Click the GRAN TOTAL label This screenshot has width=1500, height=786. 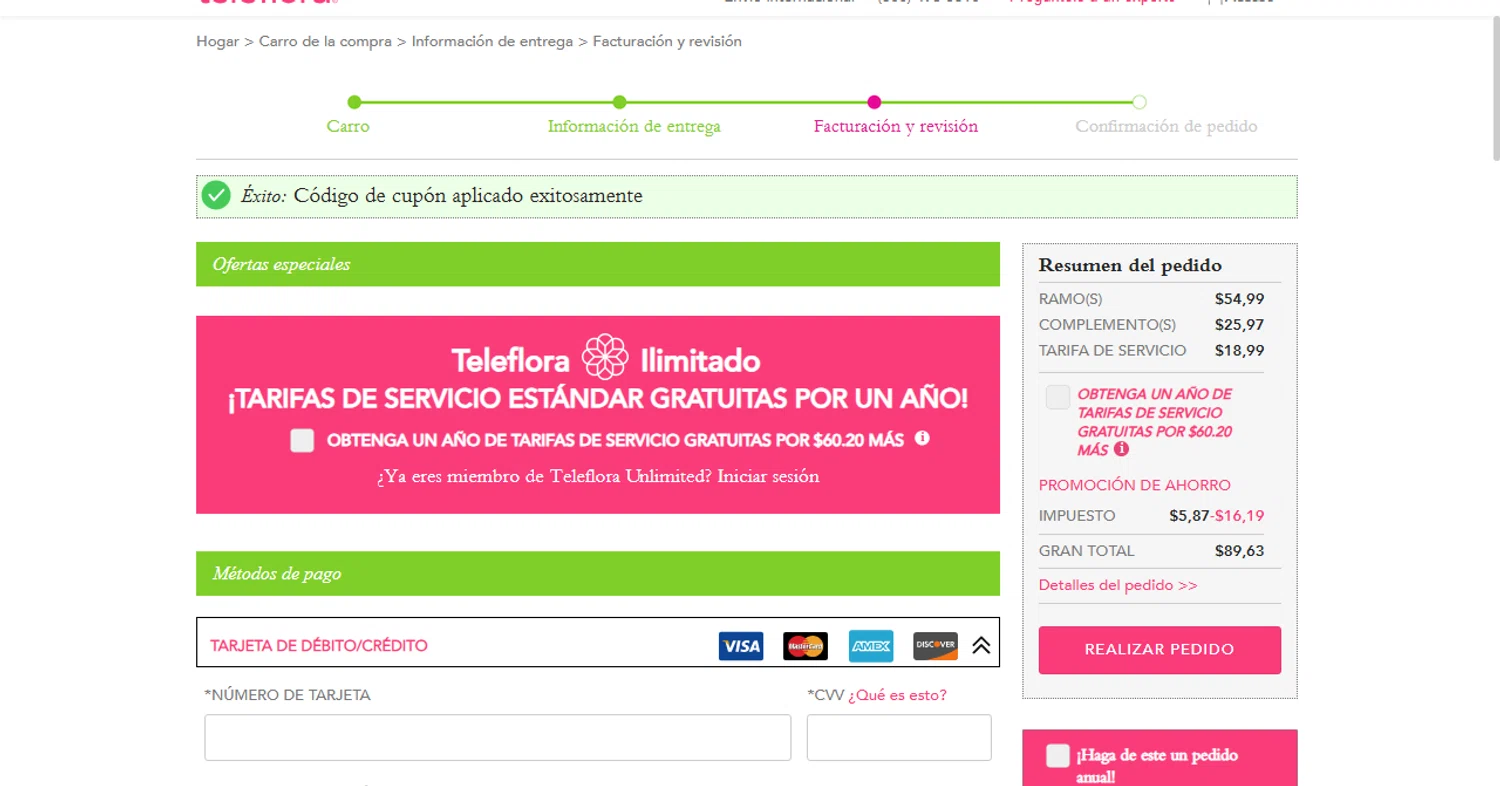pos(1087,551)
